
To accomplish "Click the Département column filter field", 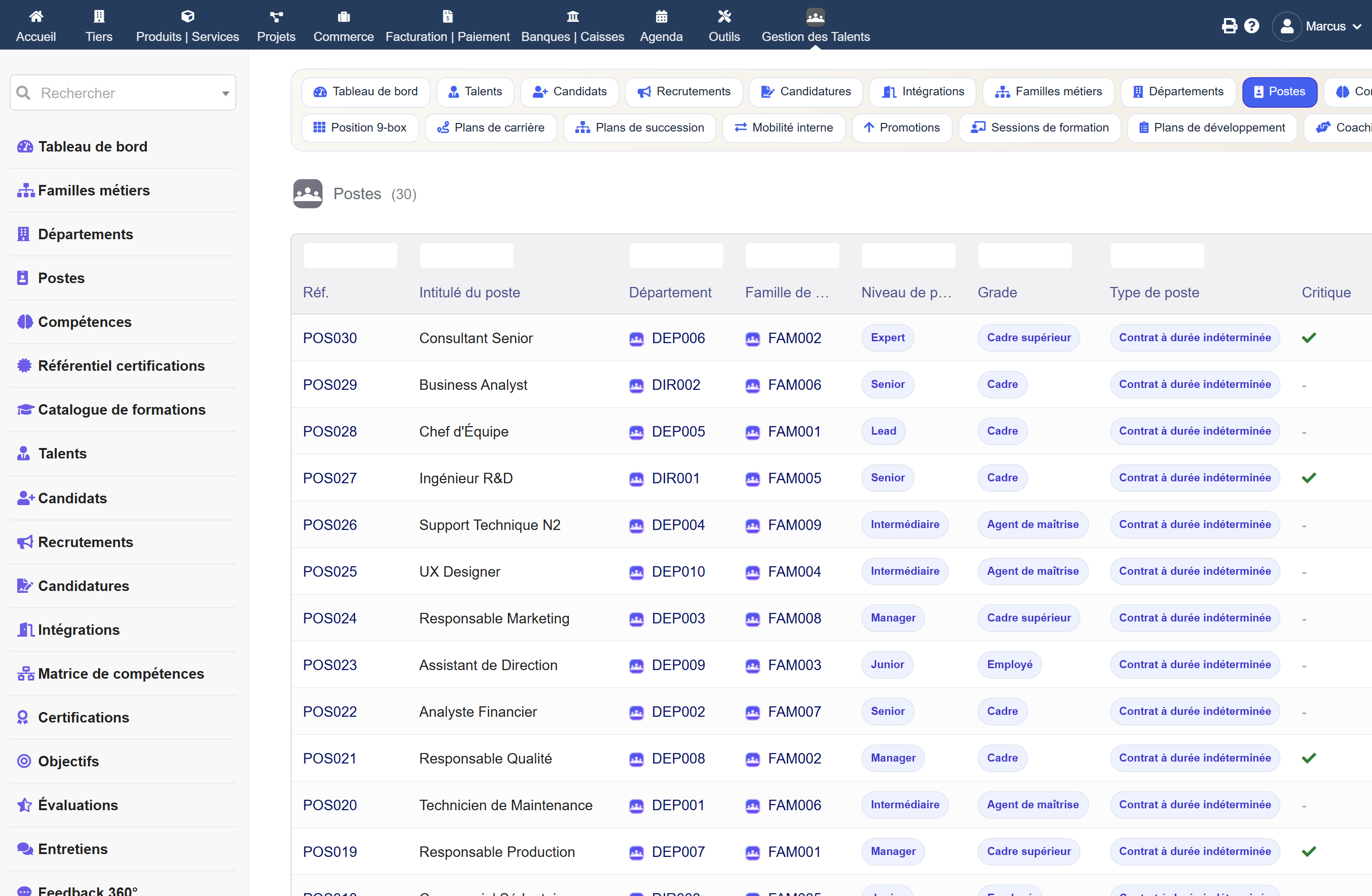I will [x=676, y=255].
